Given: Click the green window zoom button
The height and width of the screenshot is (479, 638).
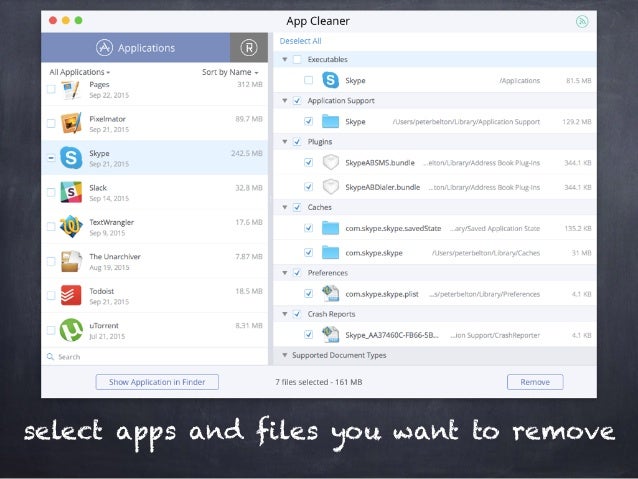Looking at the screenshot, I should [79, 20].
